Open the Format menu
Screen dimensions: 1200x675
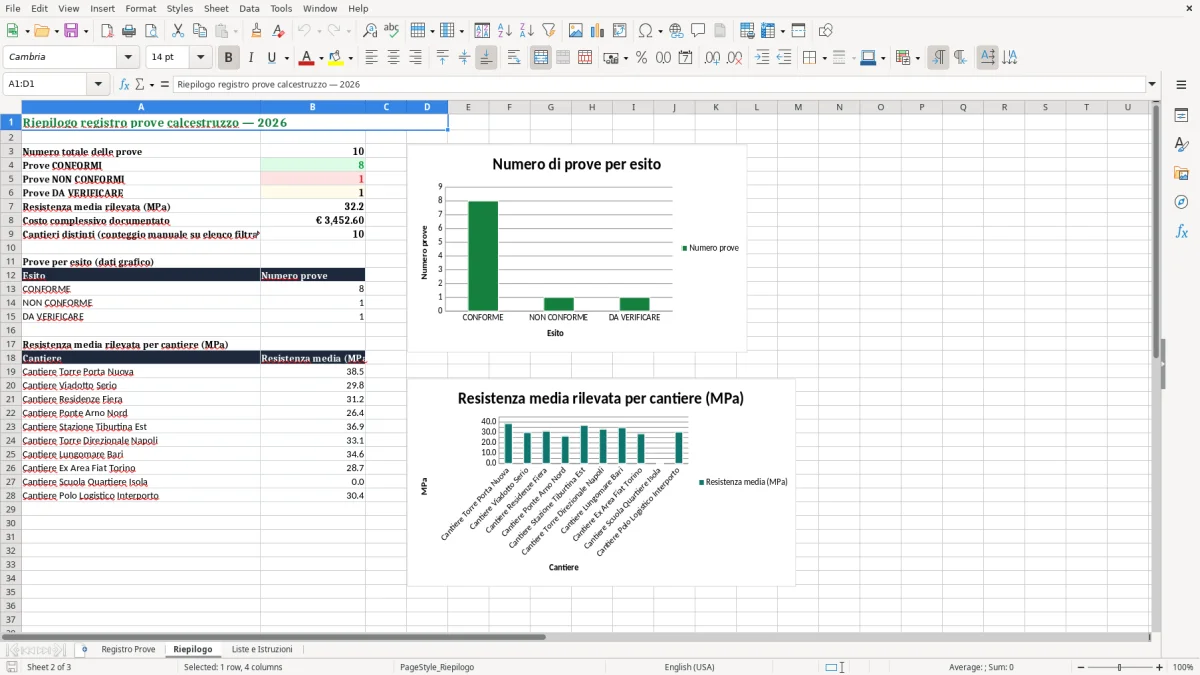click(140, 8)
